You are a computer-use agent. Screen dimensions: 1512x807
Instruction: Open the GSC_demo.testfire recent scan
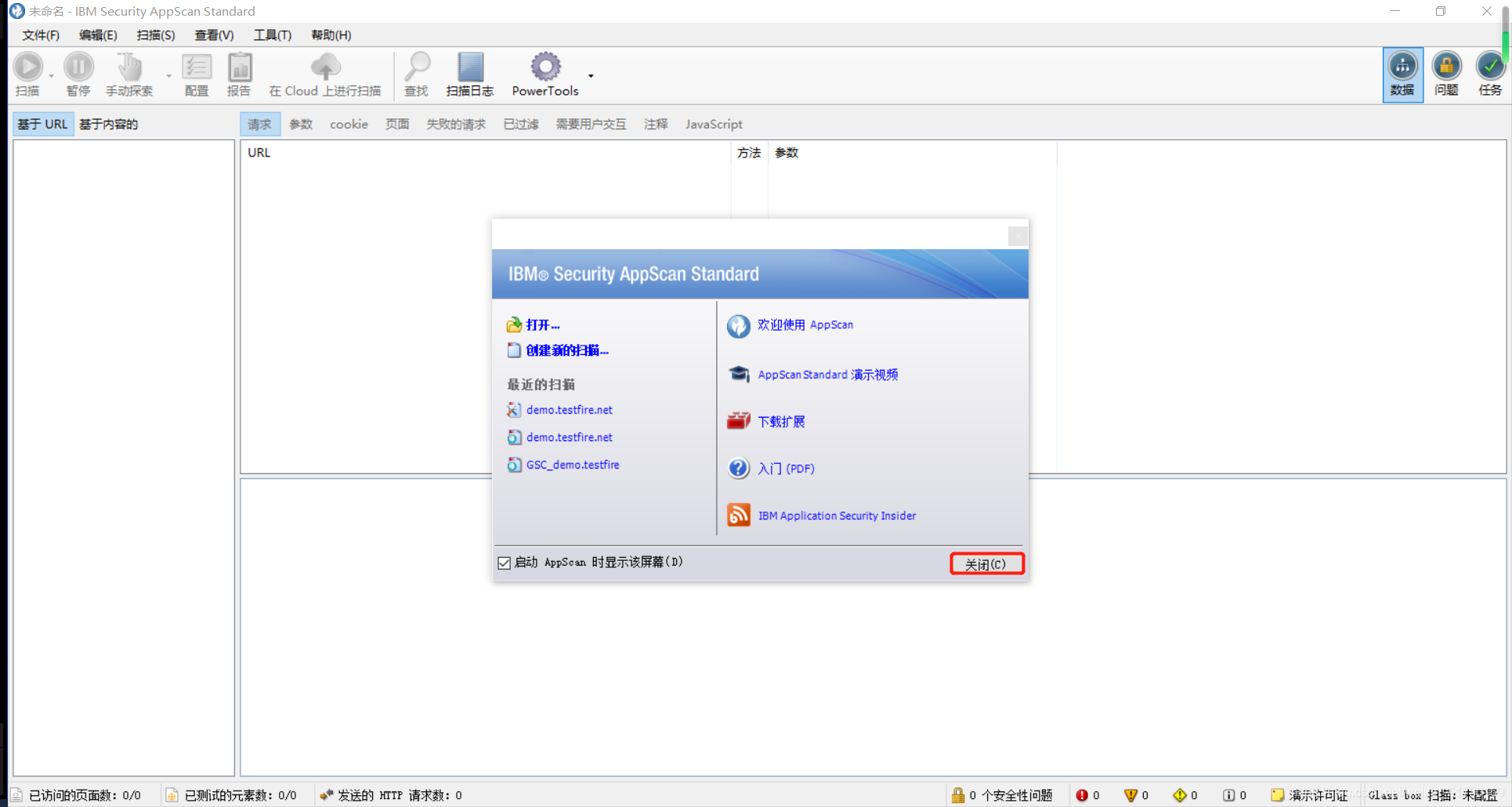[573, 465]
